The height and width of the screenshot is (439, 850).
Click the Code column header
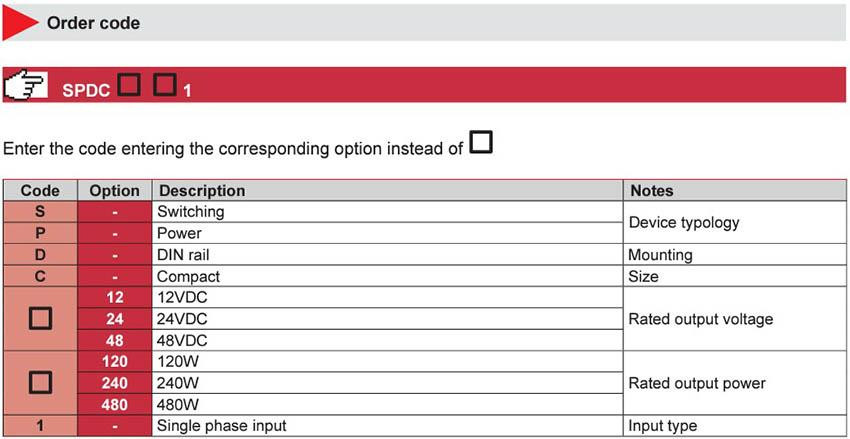point(40,191)
